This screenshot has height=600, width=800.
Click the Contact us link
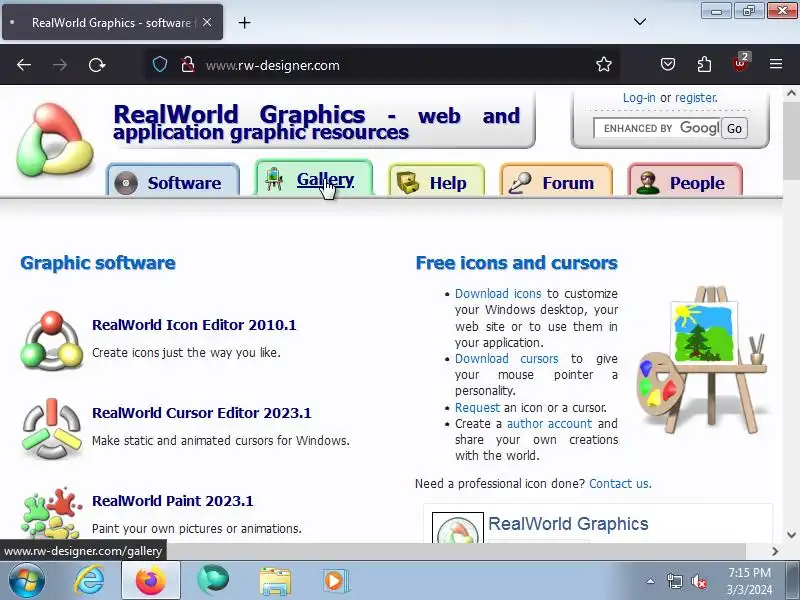click(x=620, y=484)
